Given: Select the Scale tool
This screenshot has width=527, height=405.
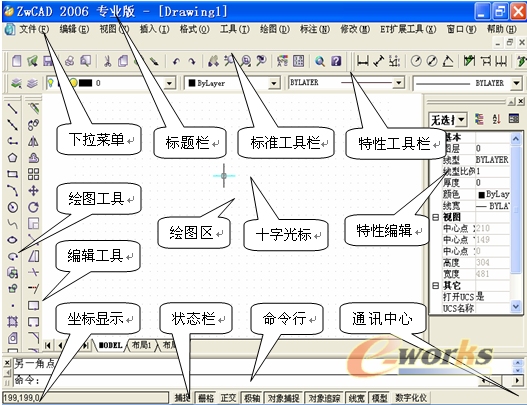Looking at the screenshot, I should [x=33, y=224].
